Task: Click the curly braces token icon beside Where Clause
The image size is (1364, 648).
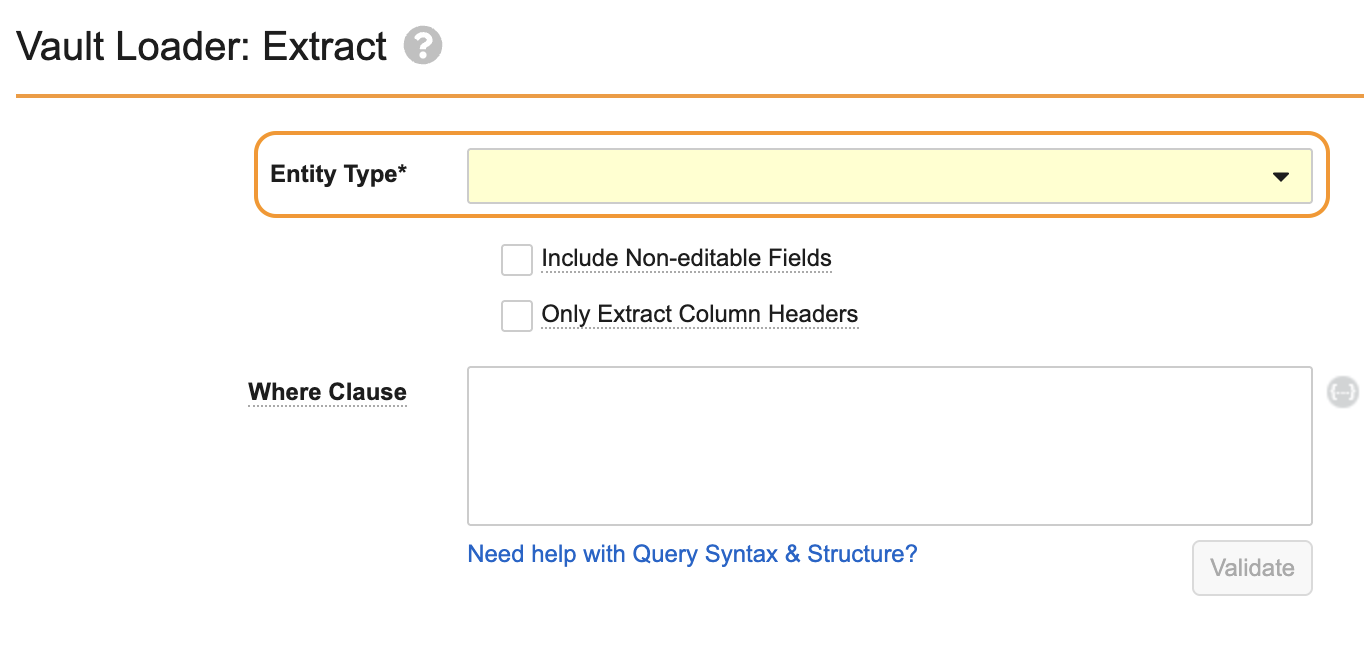Action: 1342,392
